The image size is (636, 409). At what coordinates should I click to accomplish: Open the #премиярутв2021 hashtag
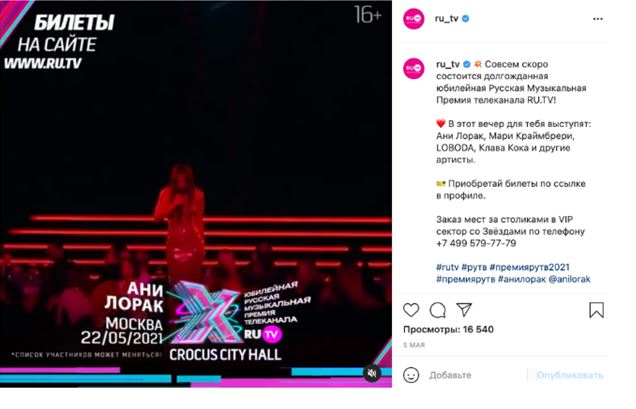(x=529, y=267)
